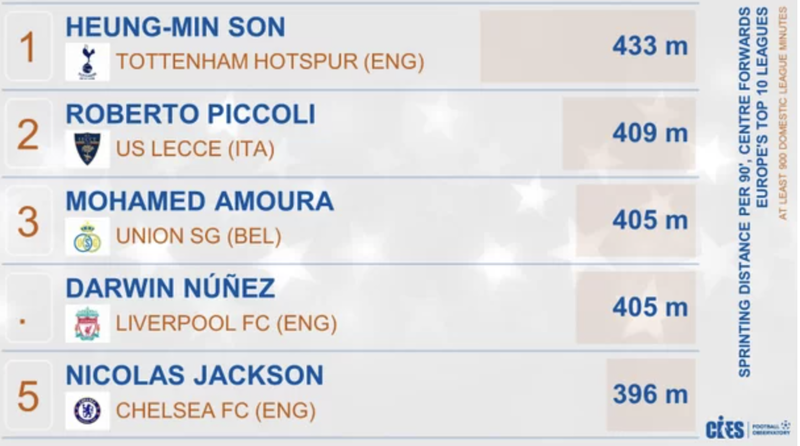800x446 pixels.
Task: Click the 433 m distance bar
Action: point(588,46)
